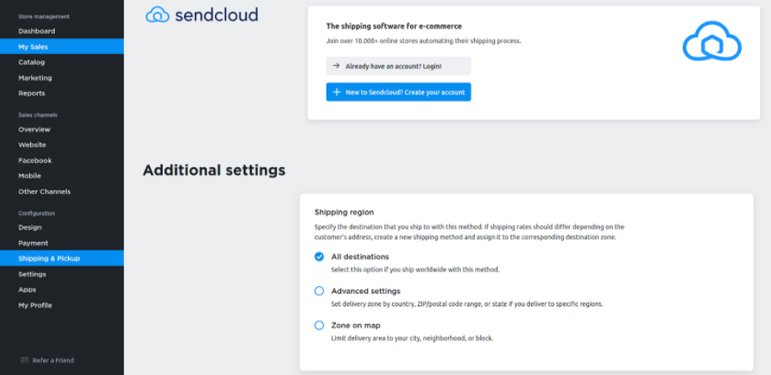Image resolution: width=771 pixels, height=375 pixels.
Task: Click Already have an account? Login!
Action: (398, 66)
